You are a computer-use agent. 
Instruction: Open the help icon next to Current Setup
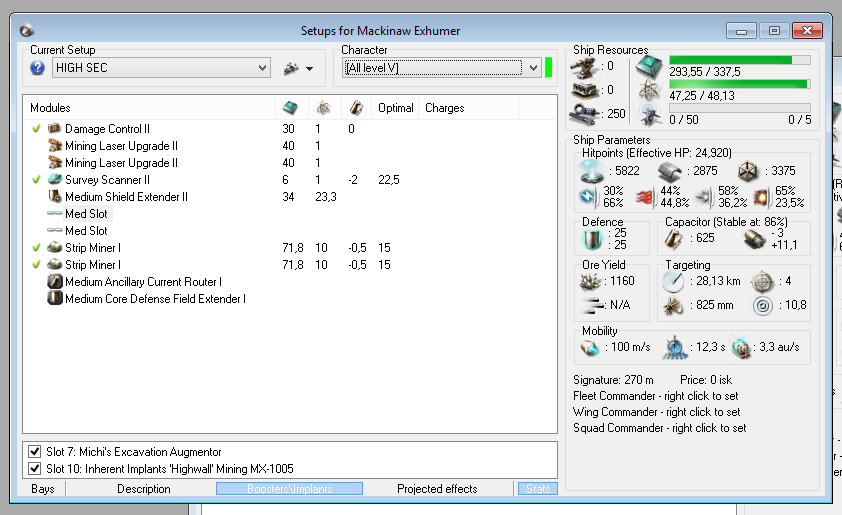37,68
